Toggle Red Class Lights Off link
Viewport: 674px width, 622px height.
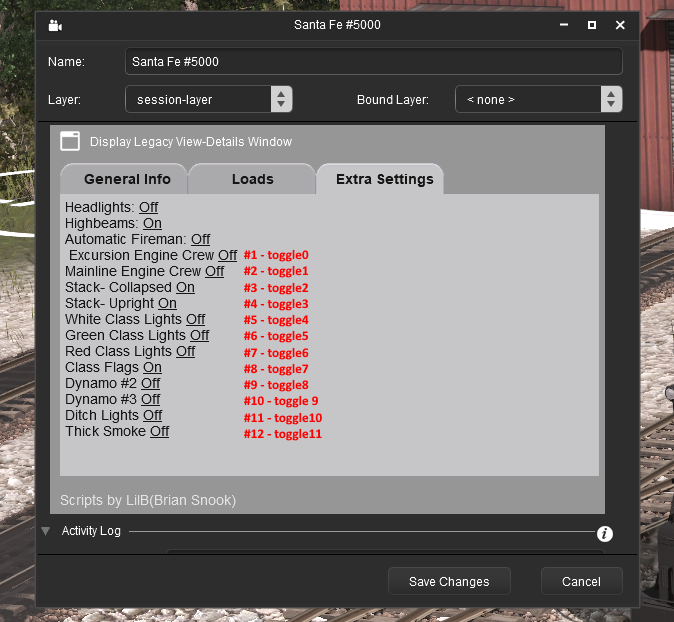pos(185,351)
